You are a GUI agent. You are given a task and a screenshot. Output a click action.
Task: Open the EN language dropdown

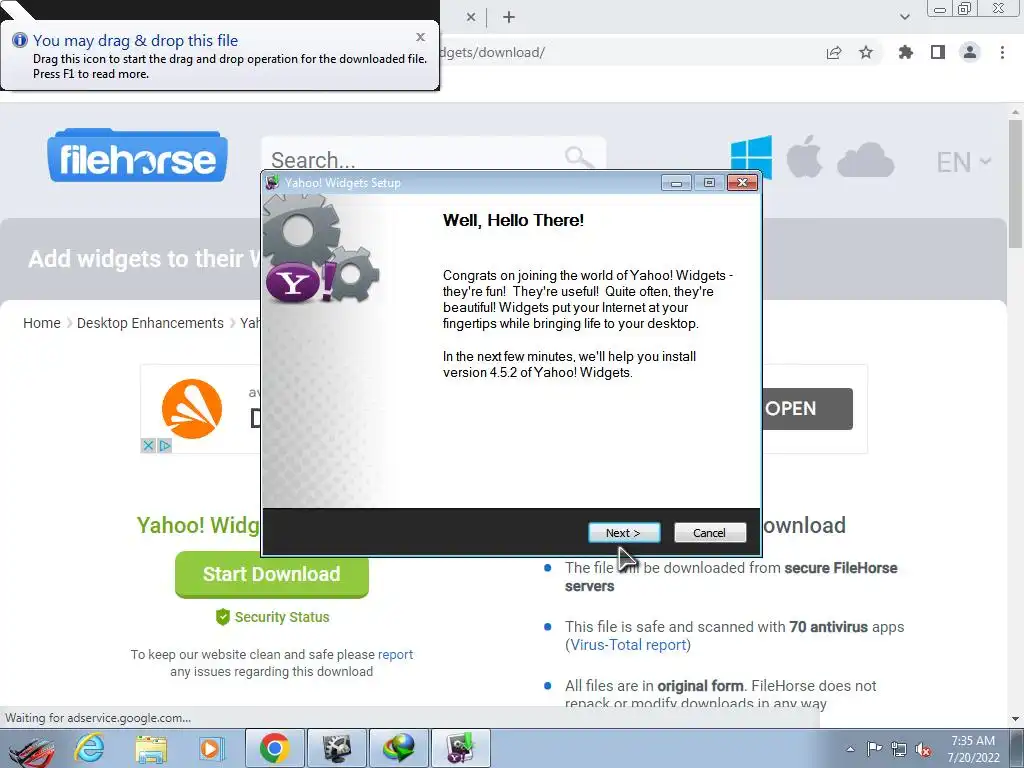(x=963, y=162)
